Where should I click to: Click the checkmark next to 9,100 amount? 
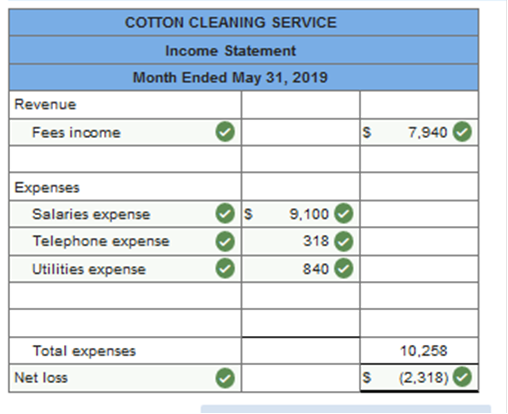344,213
